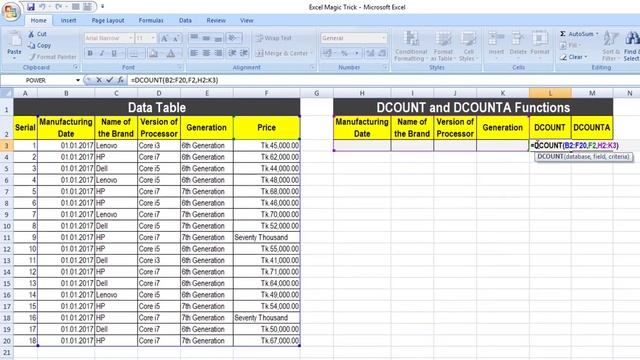Confirm the formula with the checkmark
640x360 pixels.
(109, 80)
